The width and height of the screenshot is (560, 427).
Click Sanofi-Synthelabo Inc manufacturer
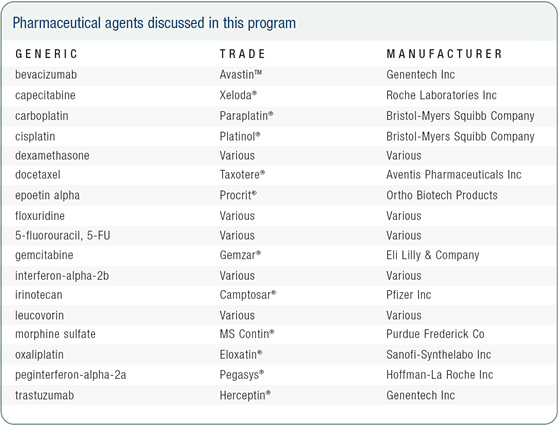(x=439, y=355)
